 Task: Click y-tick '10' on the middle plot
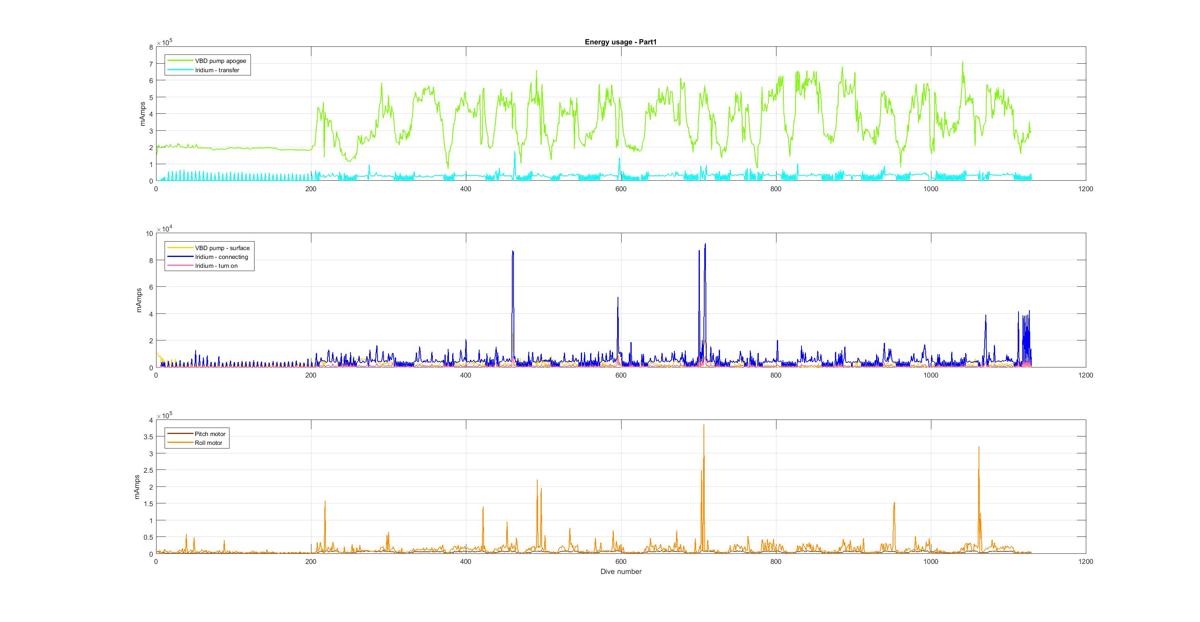[149, 234]
